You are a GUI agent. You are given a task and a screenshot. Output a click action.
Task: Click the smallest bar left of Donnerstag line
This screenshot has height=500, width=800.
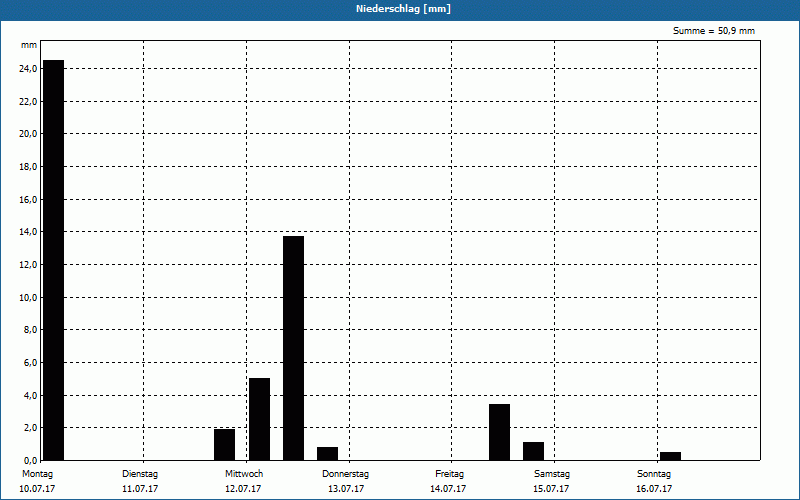pyautogui.click(x=328, y=454)
